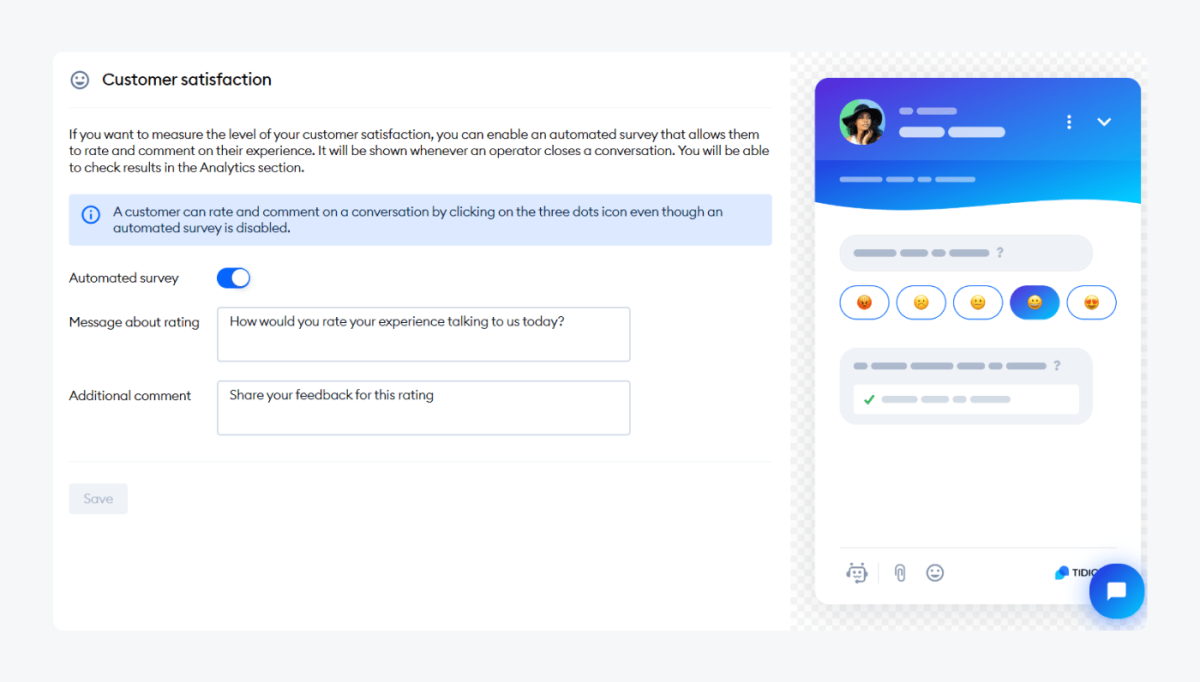Click into the Additional comment field

pyautogui.click(x=423, y=407)
